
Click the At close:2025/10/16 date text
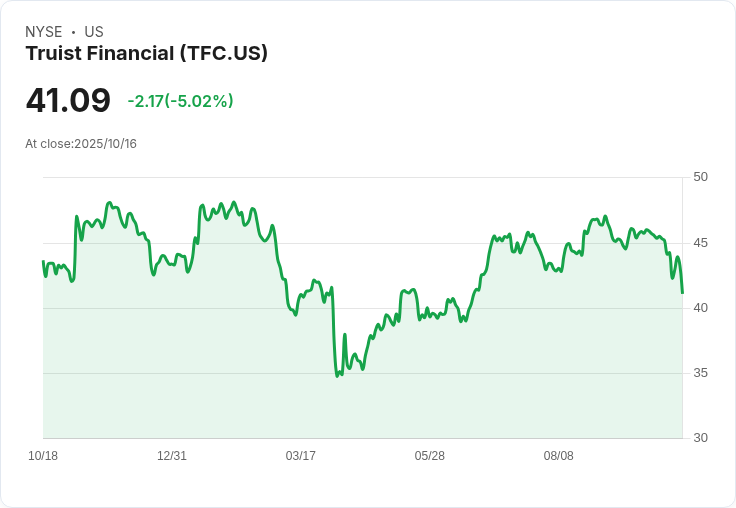click(81, 144)
